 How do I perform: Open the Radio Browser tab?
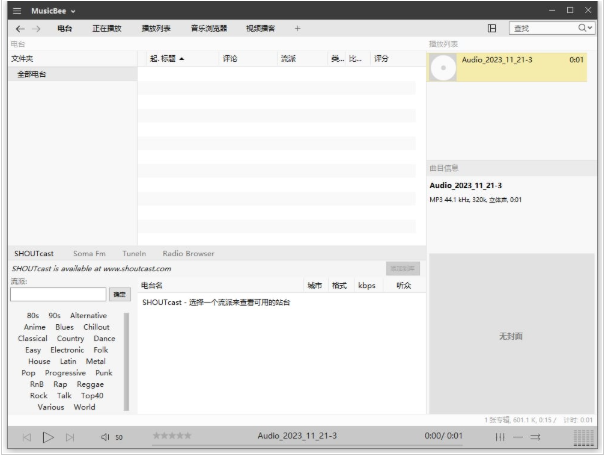click(x=188, y=254)
